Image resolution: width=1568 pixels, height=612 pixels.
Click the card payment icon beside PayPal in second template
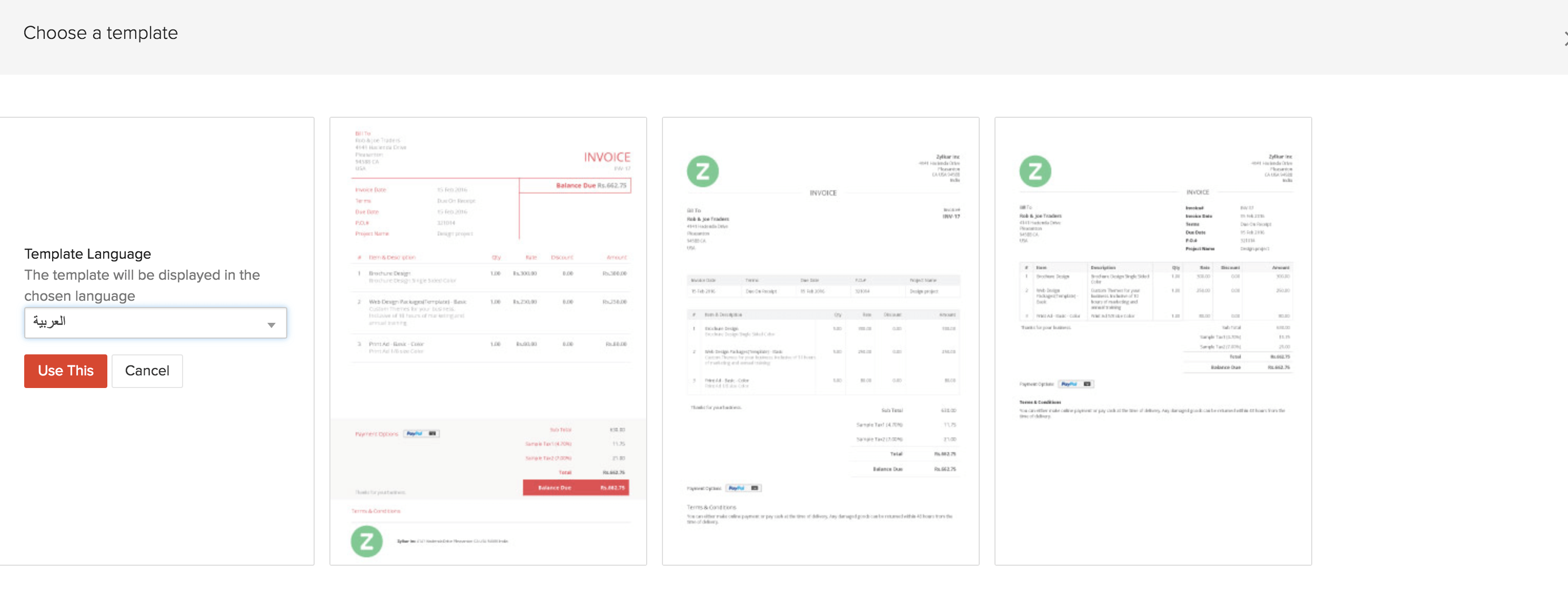tap(434, 433)
